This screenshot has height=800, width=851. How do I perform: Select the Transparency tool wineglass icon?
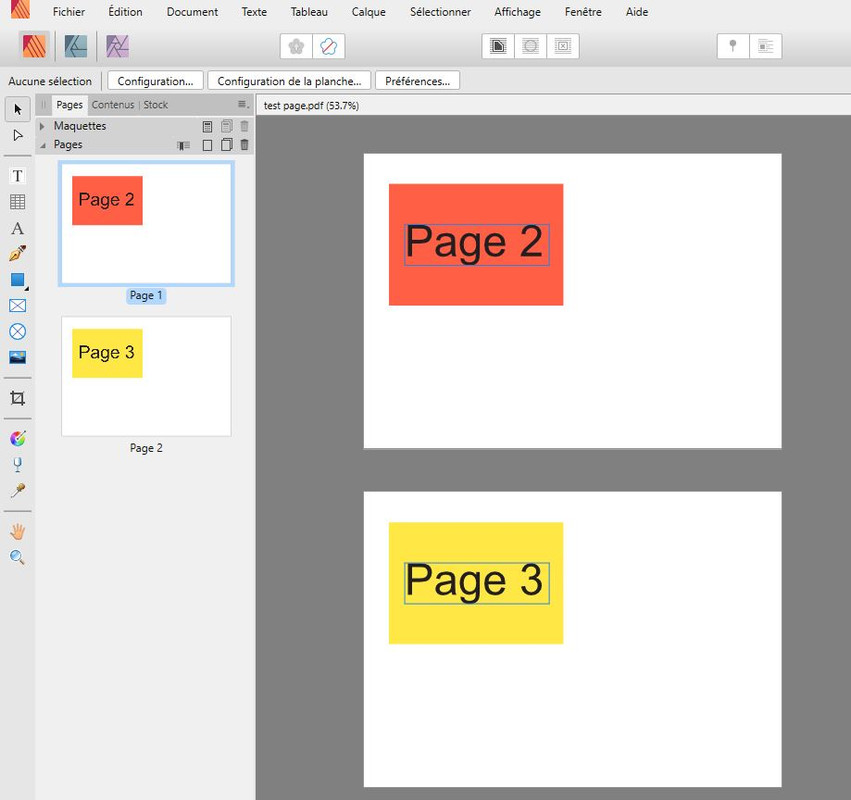tap(17, 465)
